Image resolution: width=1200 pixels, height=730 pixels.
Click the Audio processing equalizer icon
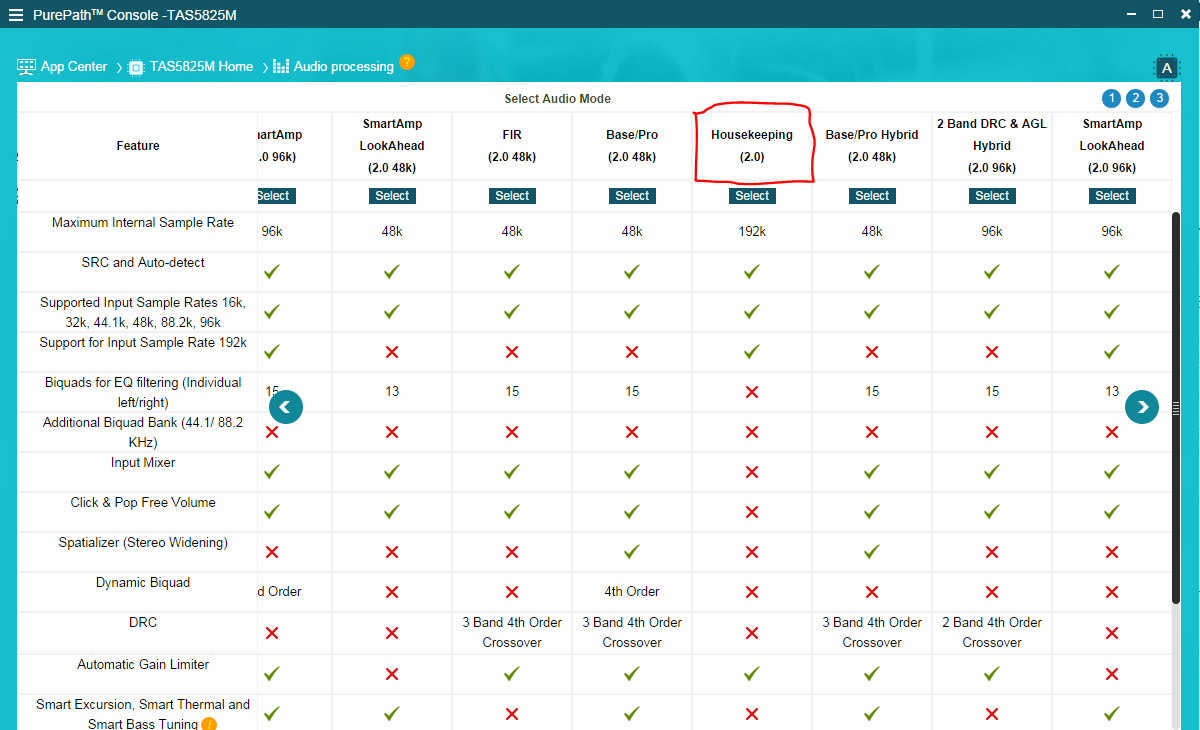pyautogui.click(x=281, y=67)
